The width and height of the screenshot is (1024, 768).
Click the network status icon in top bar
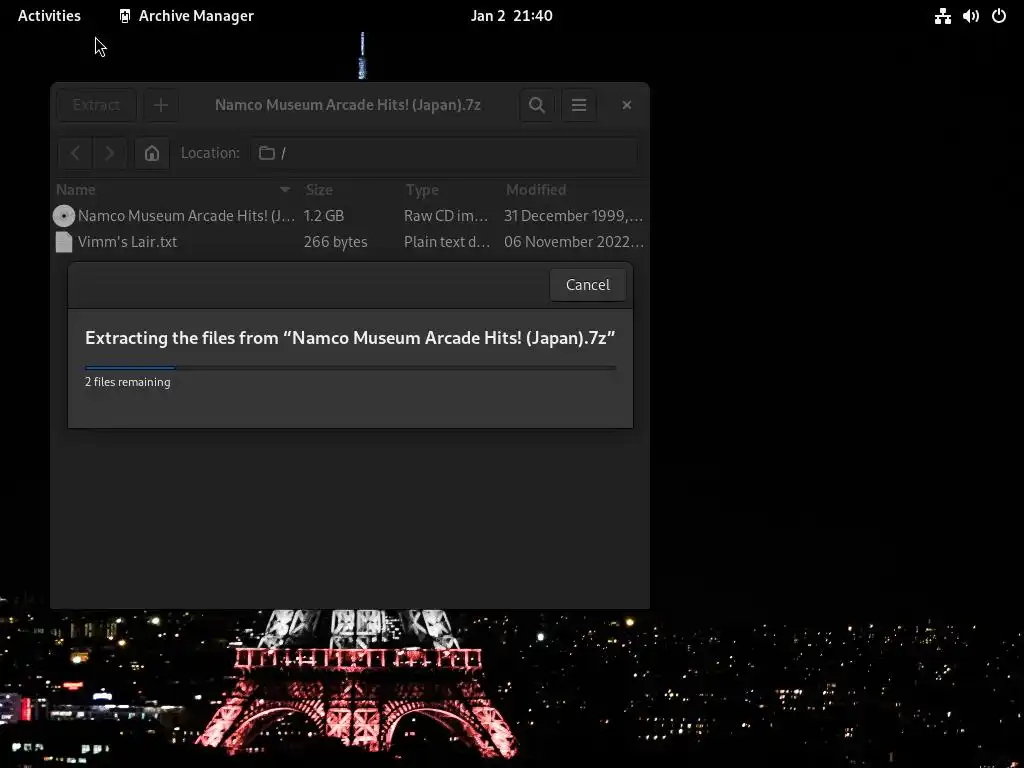pos(942,16)
